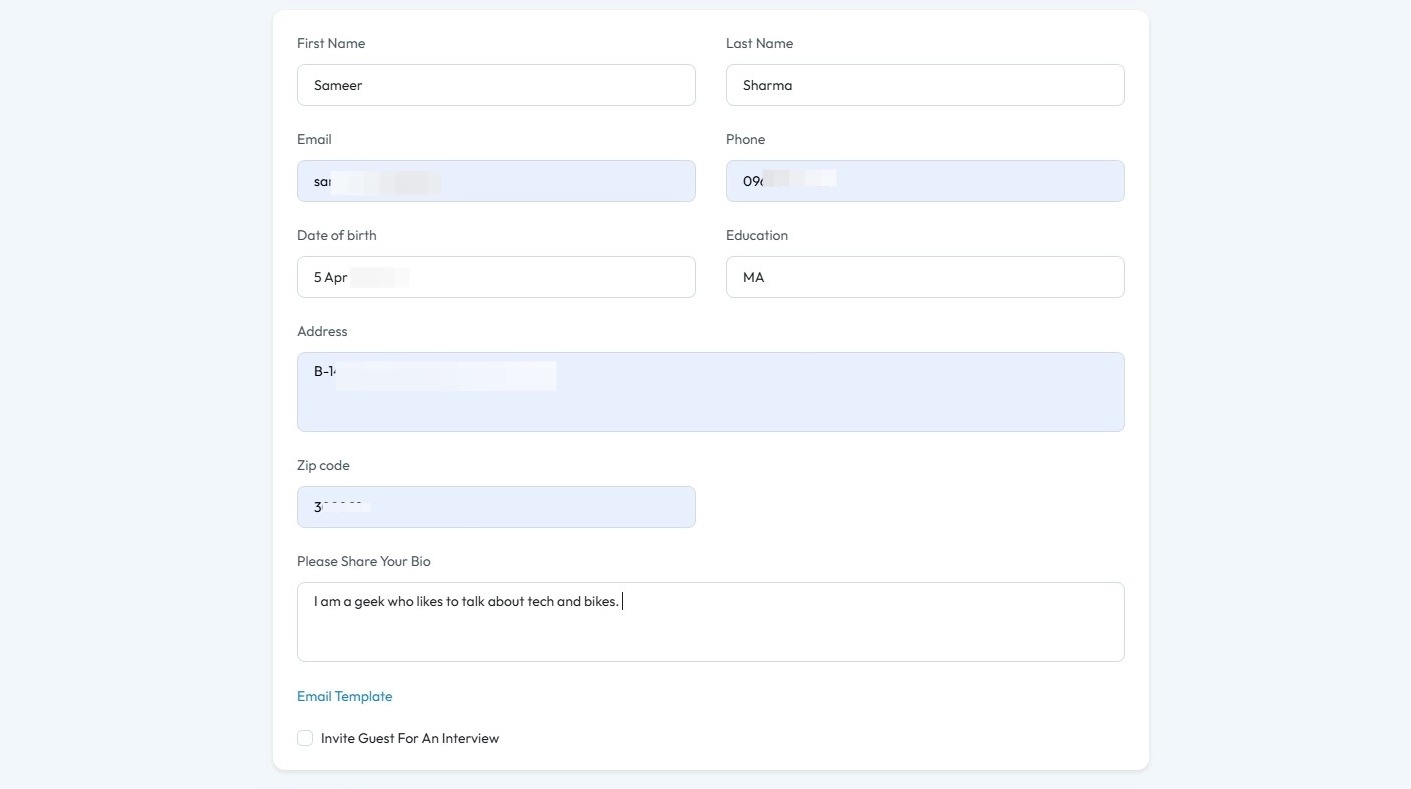Open the Email Template link
The image size is (1411, 789).
click(344, 696)
